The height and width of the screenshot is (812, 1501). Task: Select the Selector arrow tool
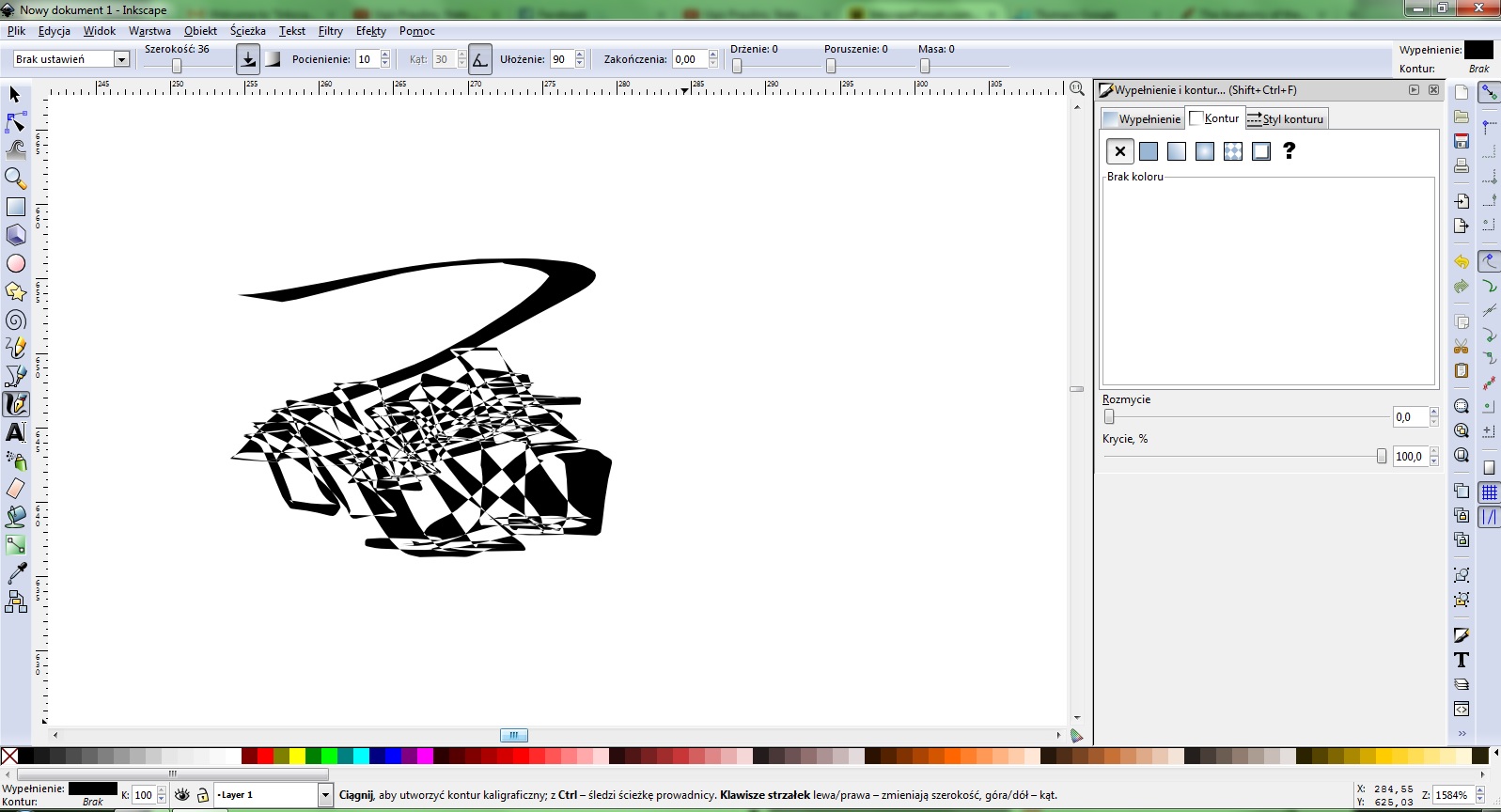click(15, 95)
